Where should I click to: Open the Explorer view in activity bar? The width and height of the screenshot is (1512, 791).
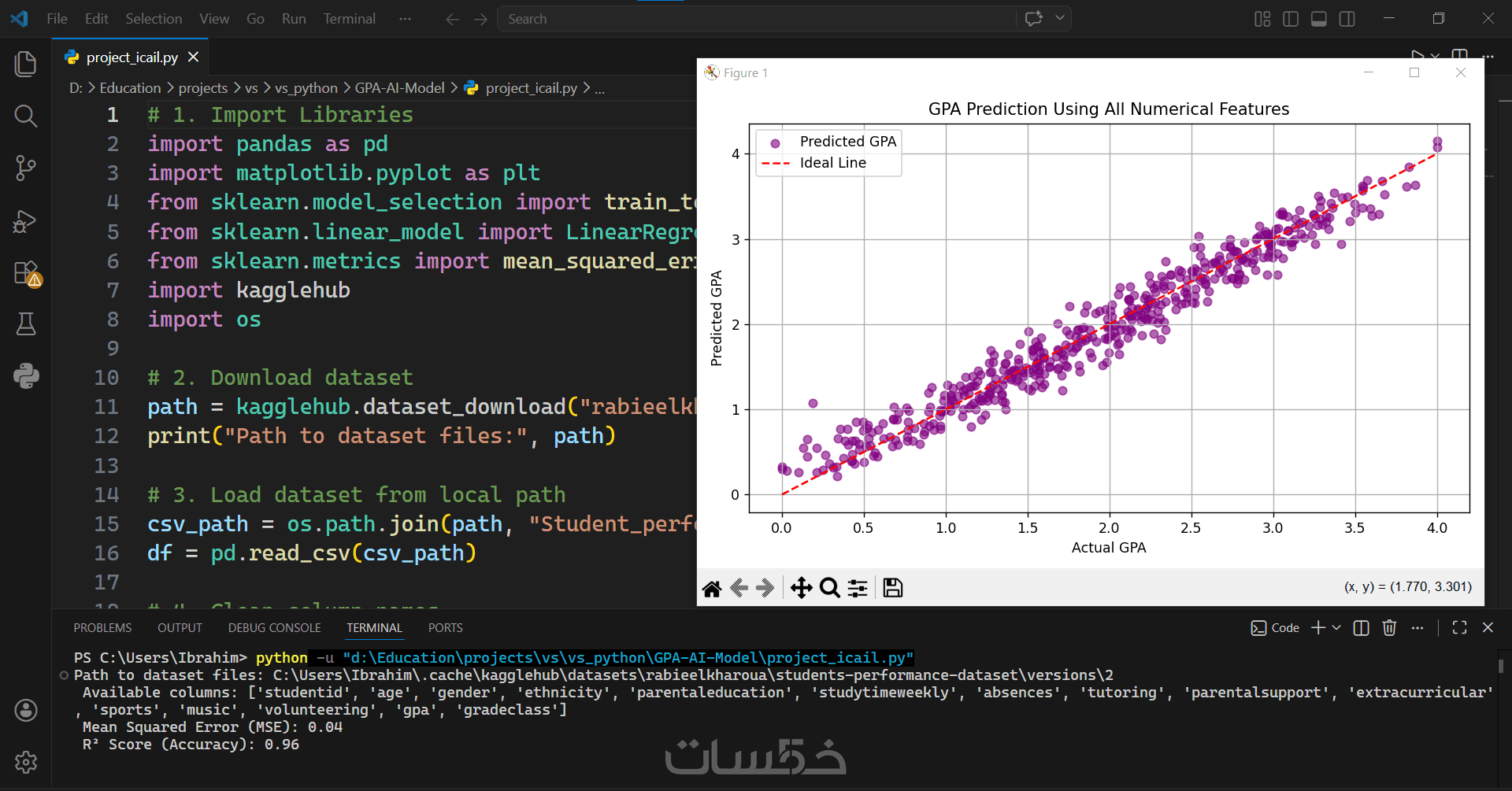(26, 64)
